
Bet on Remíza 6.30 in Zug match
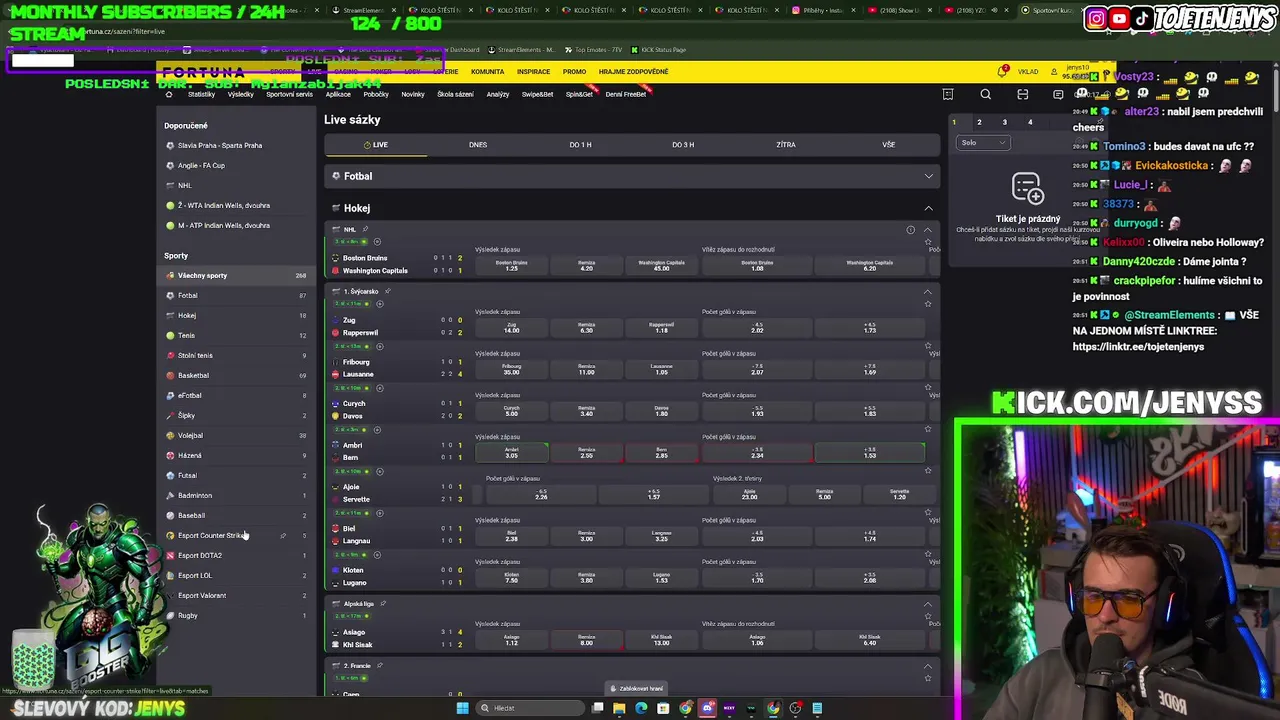(587, 328)
